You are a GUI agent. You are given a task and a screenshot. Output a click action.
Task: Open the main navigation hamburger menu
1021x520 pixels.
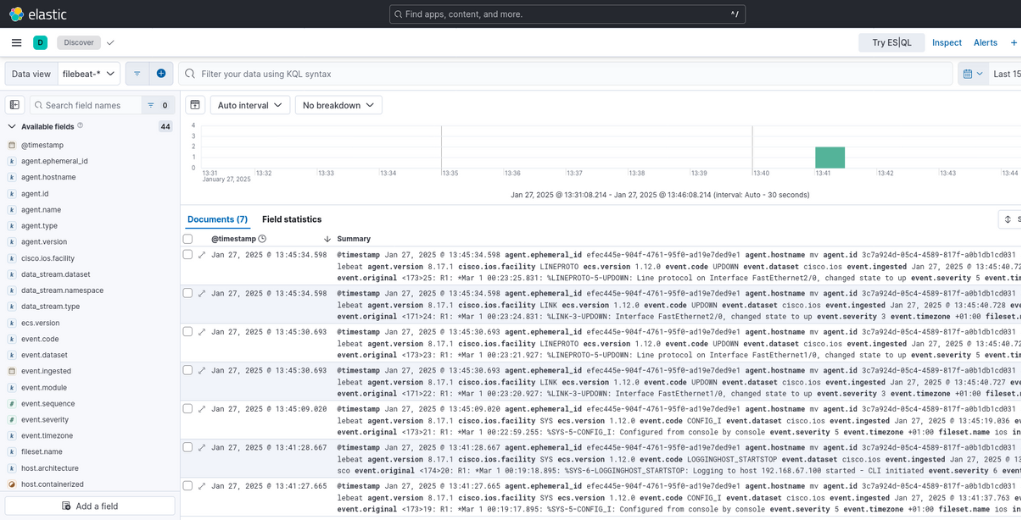(16, 43)
